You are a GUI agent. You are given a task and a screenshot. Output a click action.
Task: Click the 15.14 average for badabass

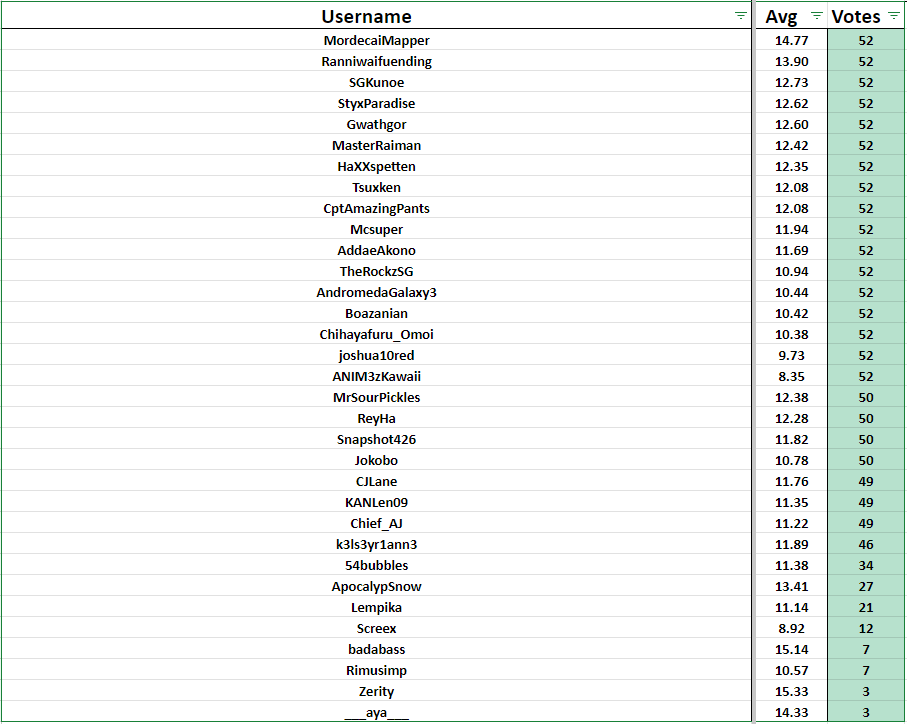click(x=790, y=650)
